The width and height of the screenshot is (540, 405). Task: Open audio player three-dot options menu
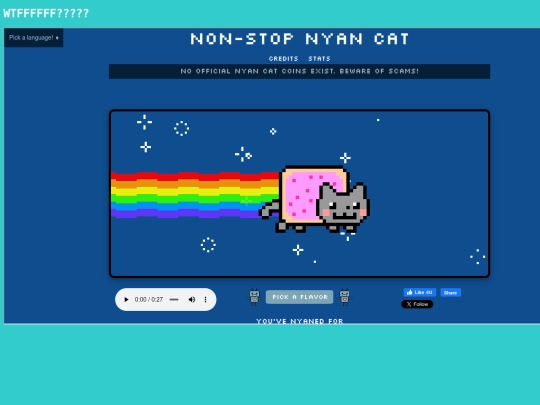206,300
